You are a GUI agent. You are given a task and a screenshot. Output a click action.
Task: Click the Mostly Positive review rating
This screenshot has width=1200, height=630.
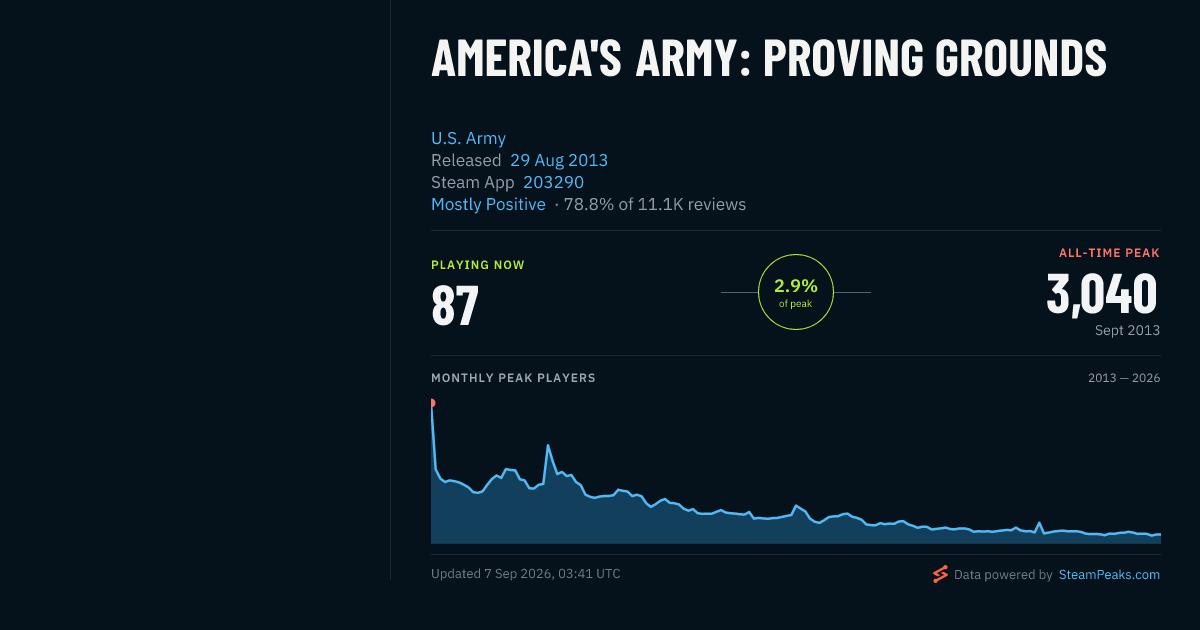tap(488, 204)
